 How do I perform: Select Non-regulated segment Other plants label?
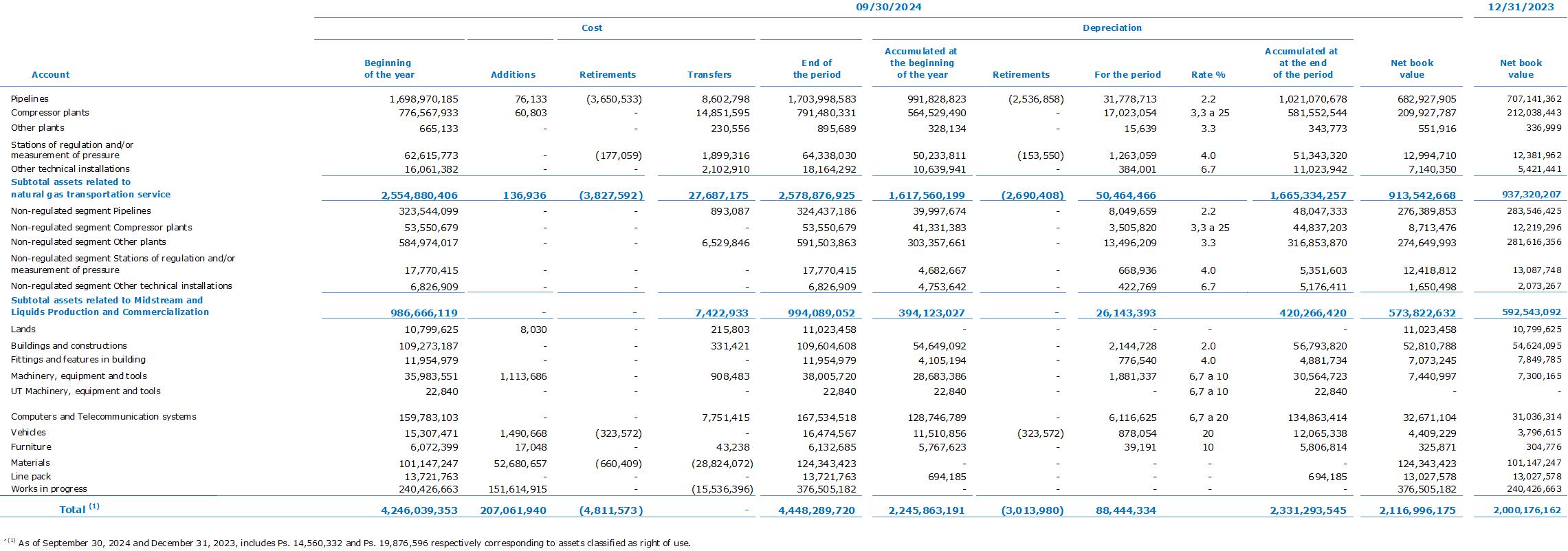pos(89,242)
